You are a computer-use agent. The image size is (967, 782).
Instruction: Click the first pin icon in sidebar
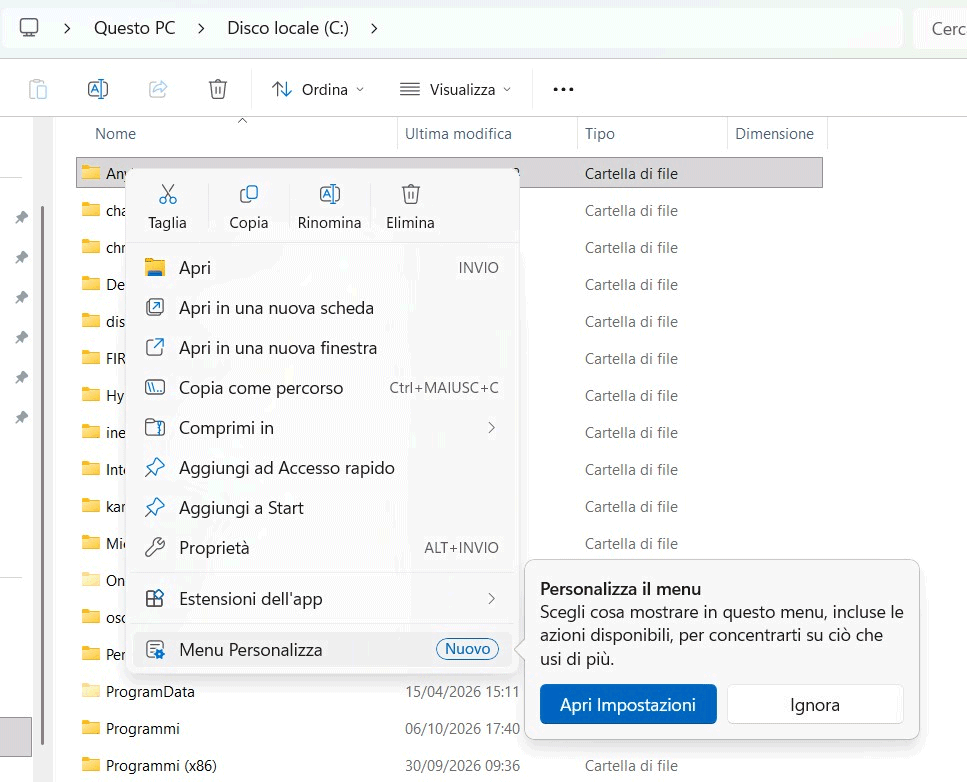[x=22, y=216]
